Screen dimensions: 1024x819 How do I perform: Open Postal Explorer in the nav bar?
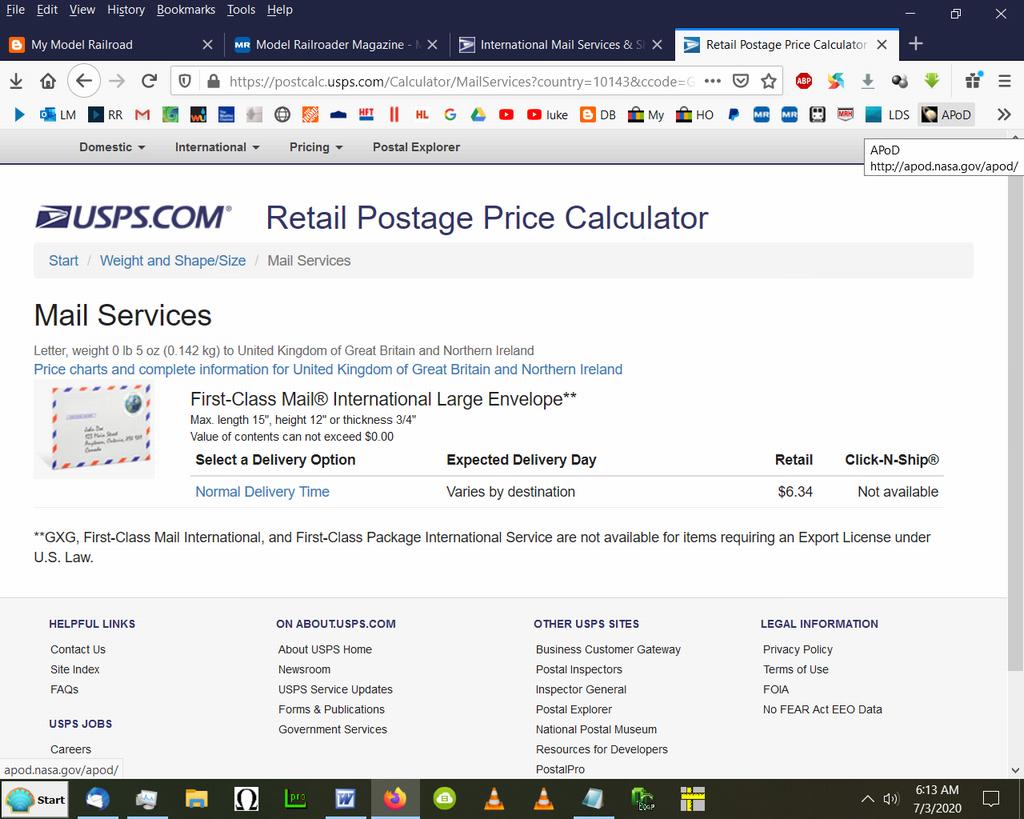(416, 147)
